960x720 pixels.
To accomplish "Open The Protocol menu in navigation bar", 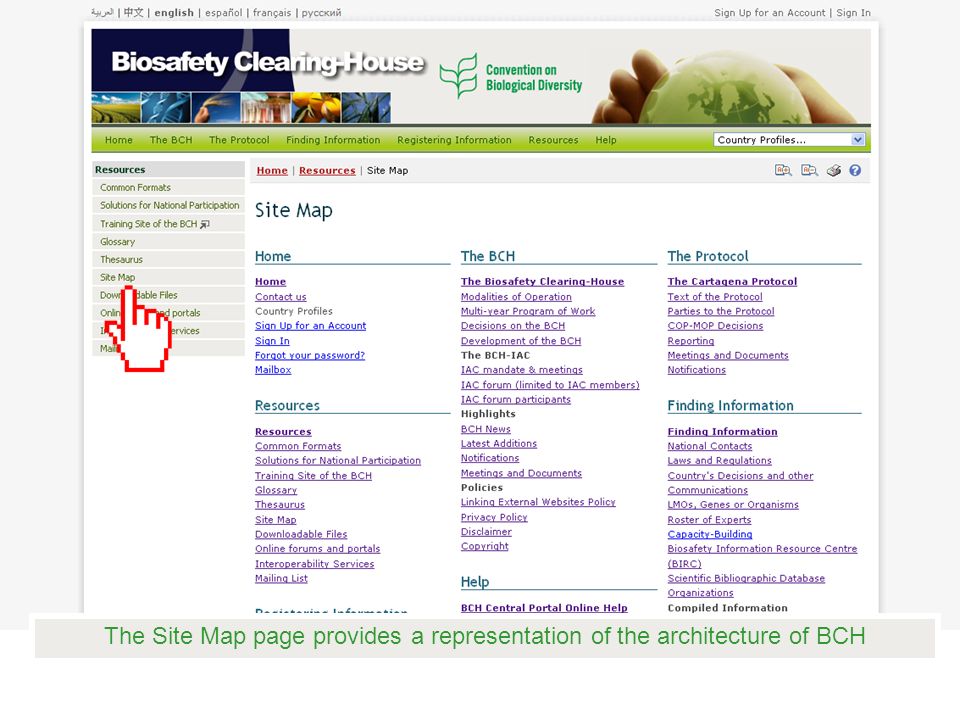I will [239, 140].
